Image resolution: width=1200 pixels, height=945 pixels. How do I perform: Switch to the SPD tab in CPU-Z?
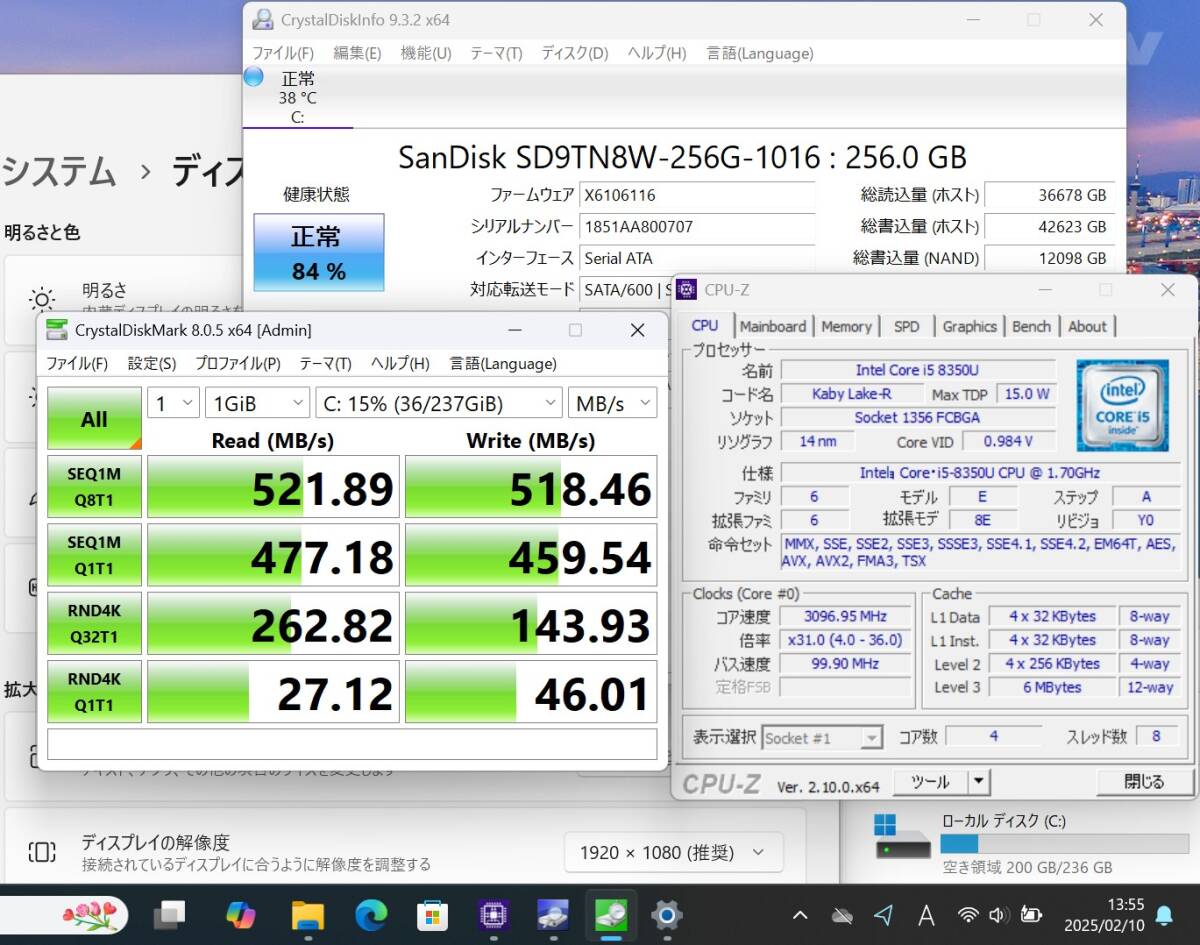click(x=907, y=326)
